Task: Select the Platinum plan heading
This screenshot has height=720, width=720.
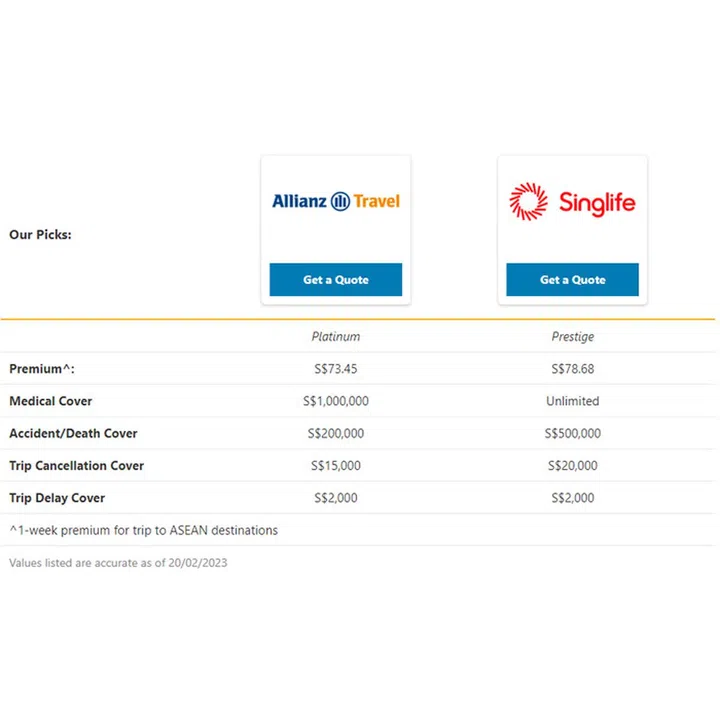Action: pos(336,337)
